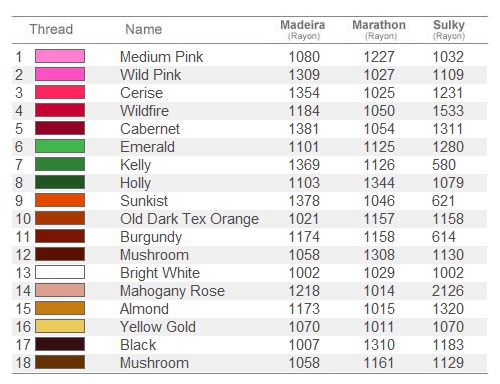Click Madeira code 1369 for Kelly

[304, 165]
